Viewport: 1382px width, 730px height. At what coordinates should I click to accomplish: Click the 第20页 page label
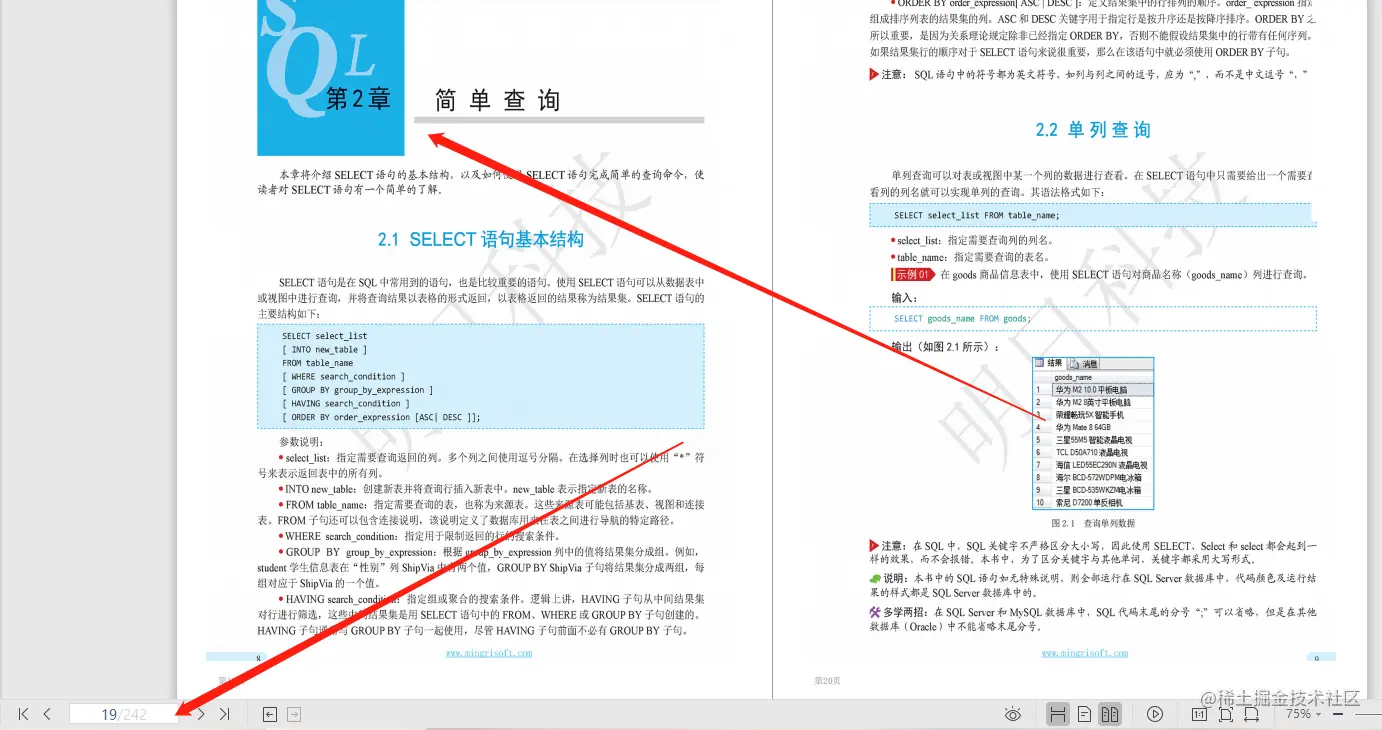pyautogui.click(x=827, y=681)
